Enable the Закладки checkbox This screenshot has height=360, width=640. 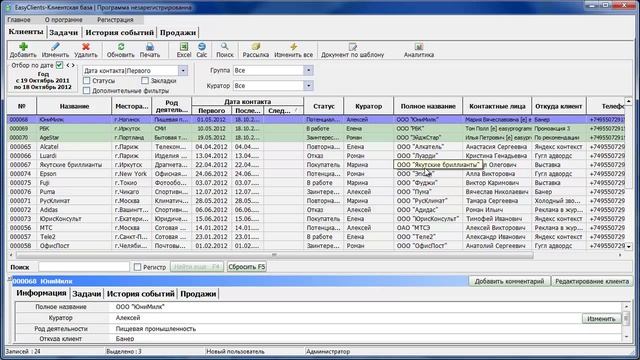[145, 81]
